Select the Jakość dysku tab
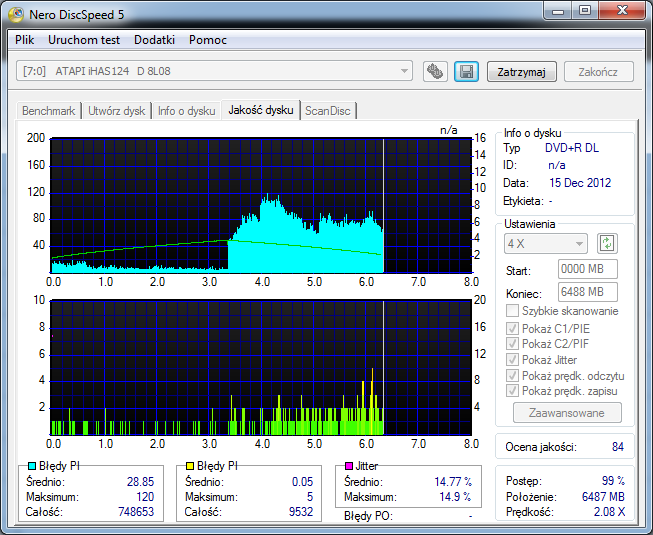This screenshot has width=653, height=535. point(261,110)
